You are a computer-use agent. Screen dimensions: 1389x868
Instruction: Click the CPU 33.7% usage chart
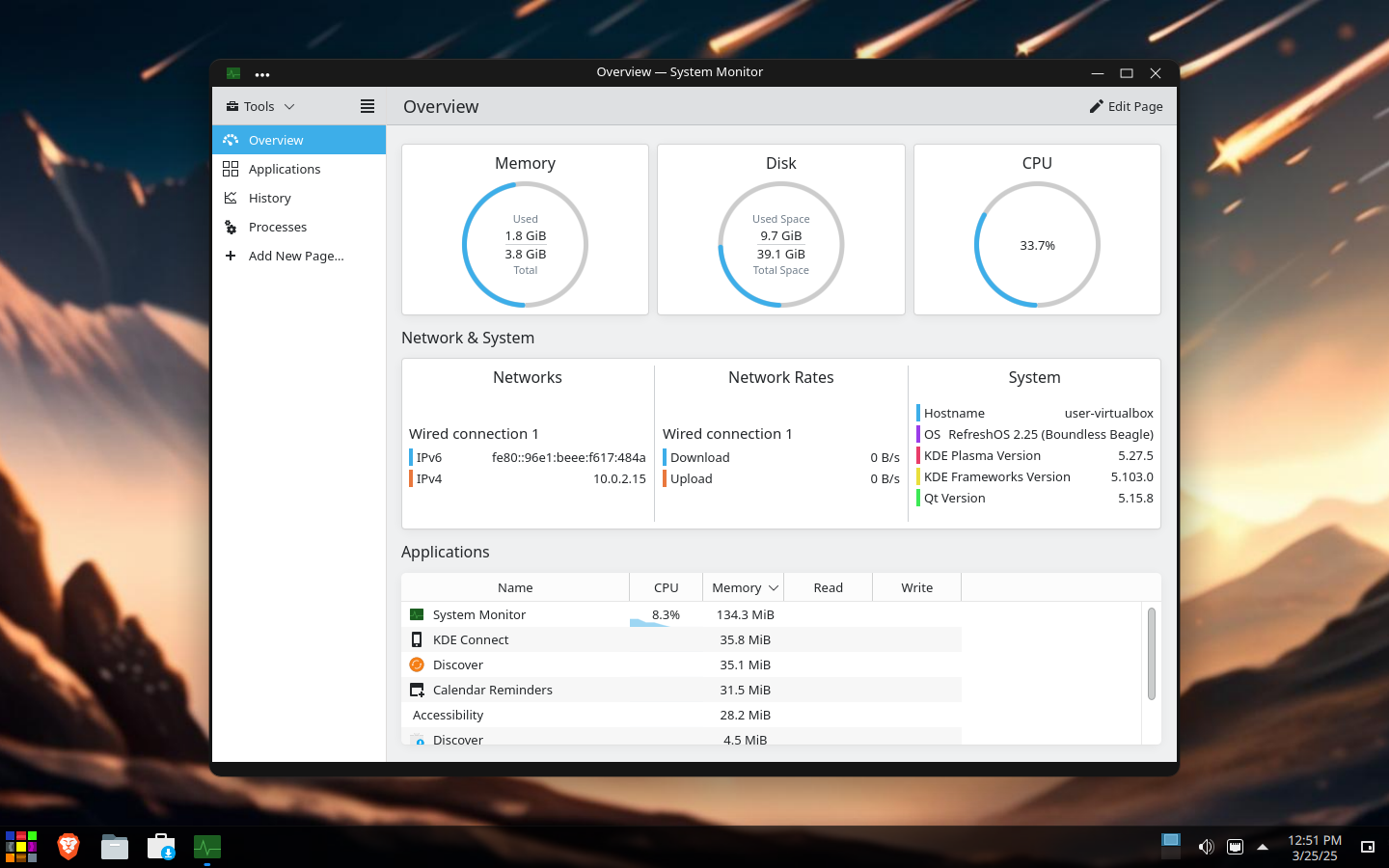click(x=1038, y=245)
